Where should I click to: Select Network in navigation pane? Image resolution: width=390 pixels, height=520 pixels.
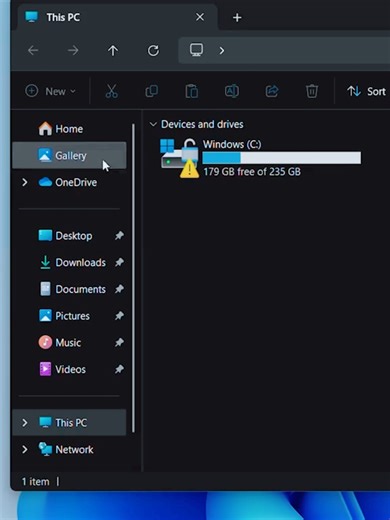tap(69, 449)
